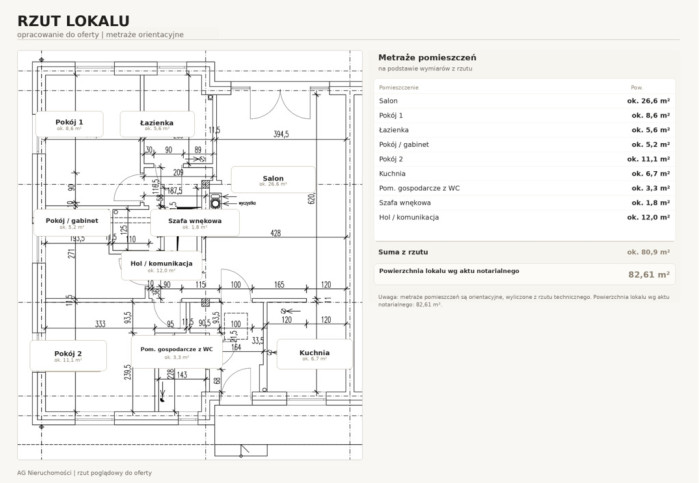This screenshot has height=483, width=700.
Task: Click the RZUT LOKALU heading
Action: 73,21
